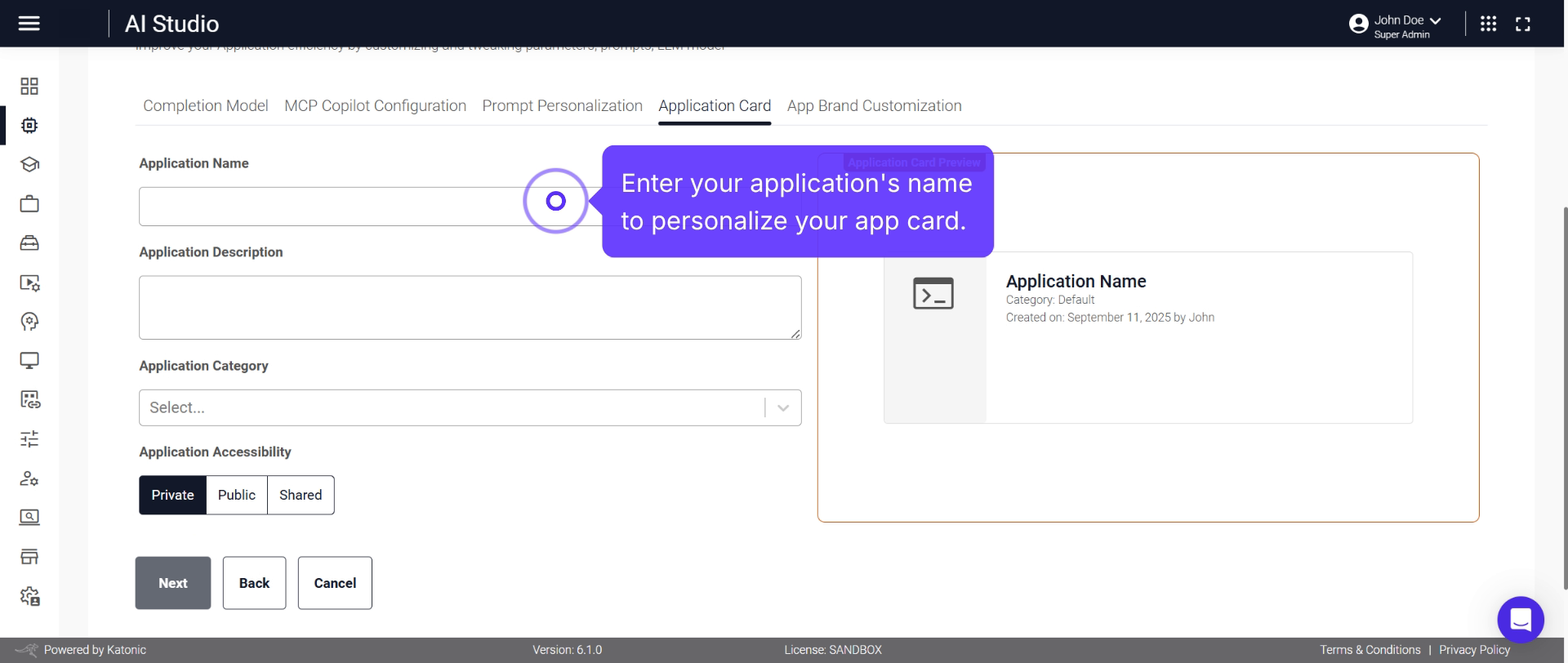Open the monitor icon in sidebar

click(29, 360)
